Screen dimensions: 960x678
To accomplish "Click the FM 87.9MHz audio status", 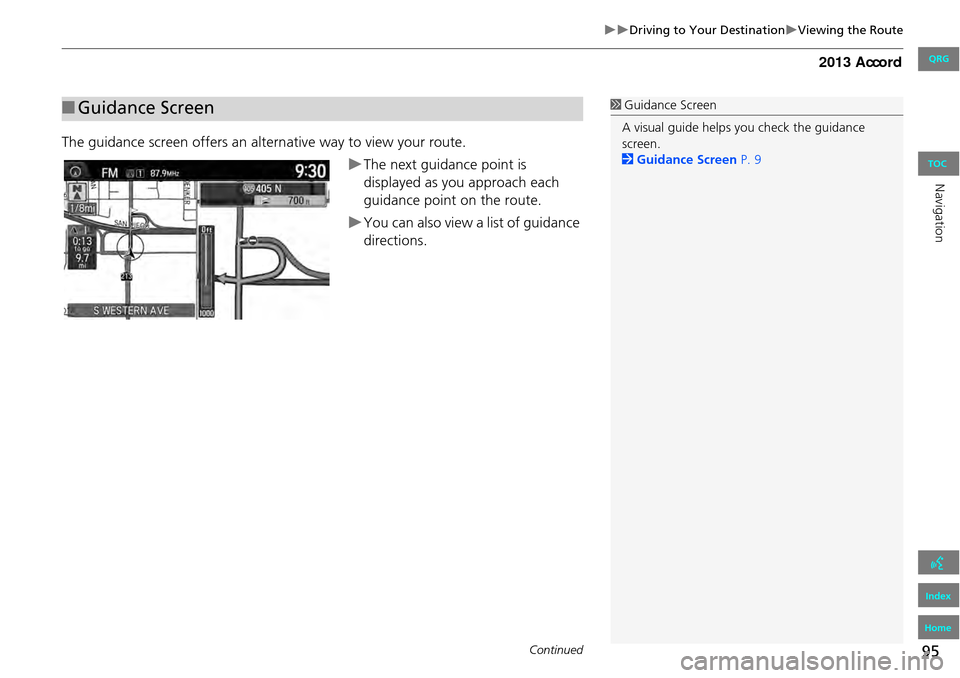I will click(140, 173).
